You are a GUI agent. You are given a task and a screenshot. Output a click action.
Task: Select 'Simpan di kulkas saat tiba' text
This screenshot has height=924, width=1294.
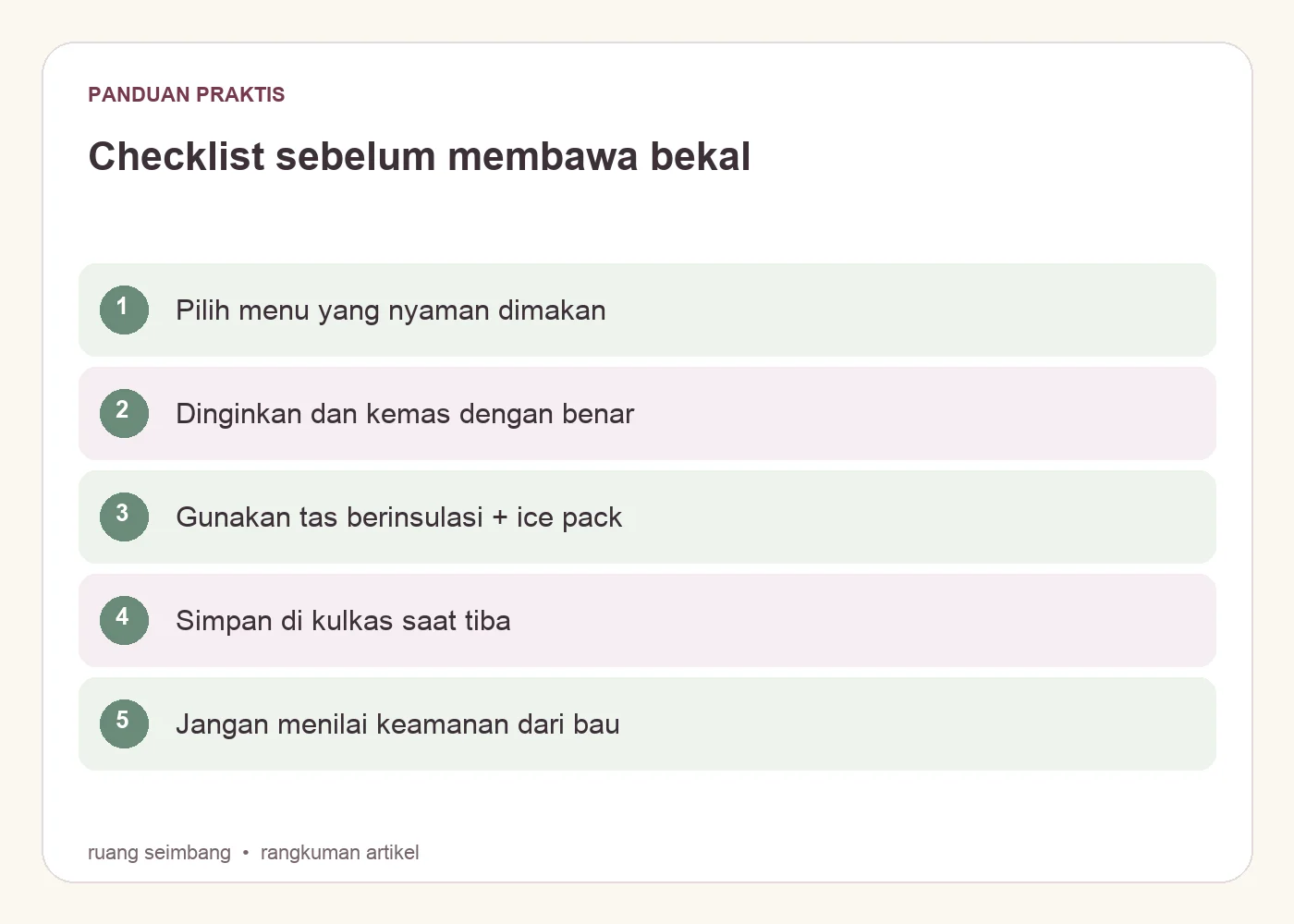click(x=343, y=621)
